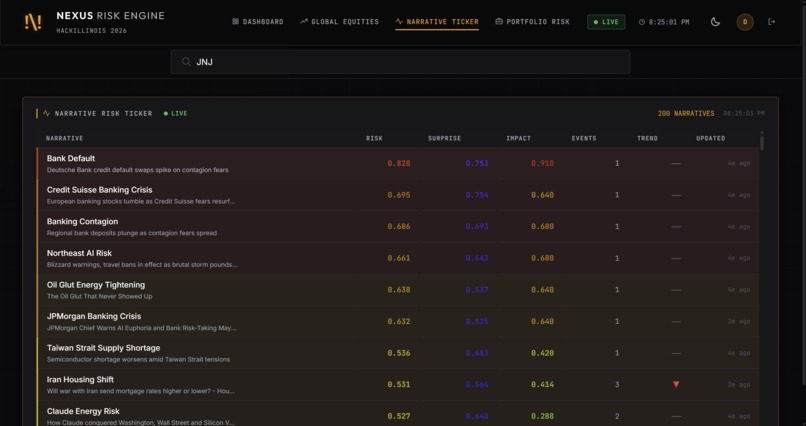Select Taiwan Strait Supply Shortage narrative

[x=398, y=353]
